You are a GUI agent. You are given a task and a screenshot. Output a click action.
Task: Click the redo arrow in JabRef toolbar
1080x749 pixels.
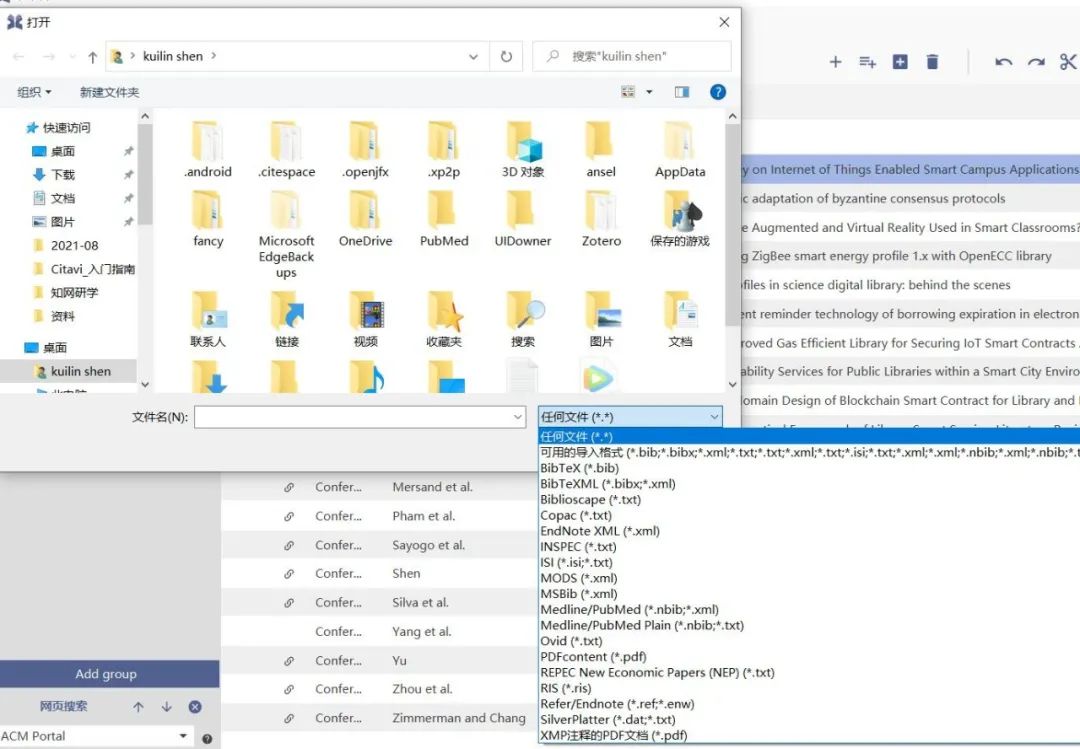click(1036, 62)
